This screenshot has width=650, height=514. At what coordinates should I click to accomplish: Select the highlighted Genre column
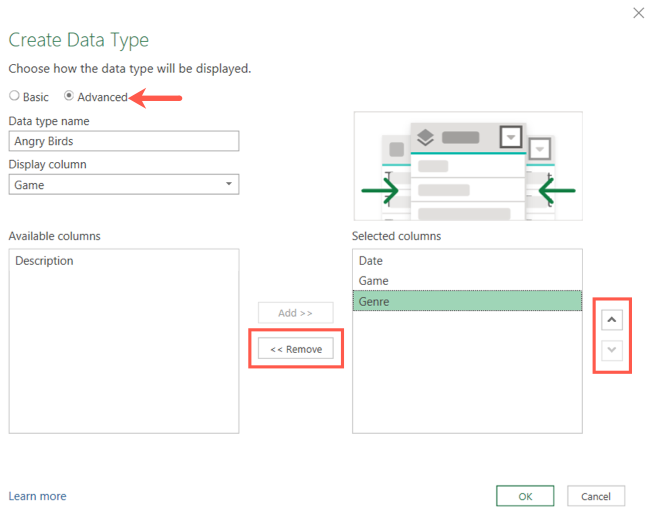point(466,301)
